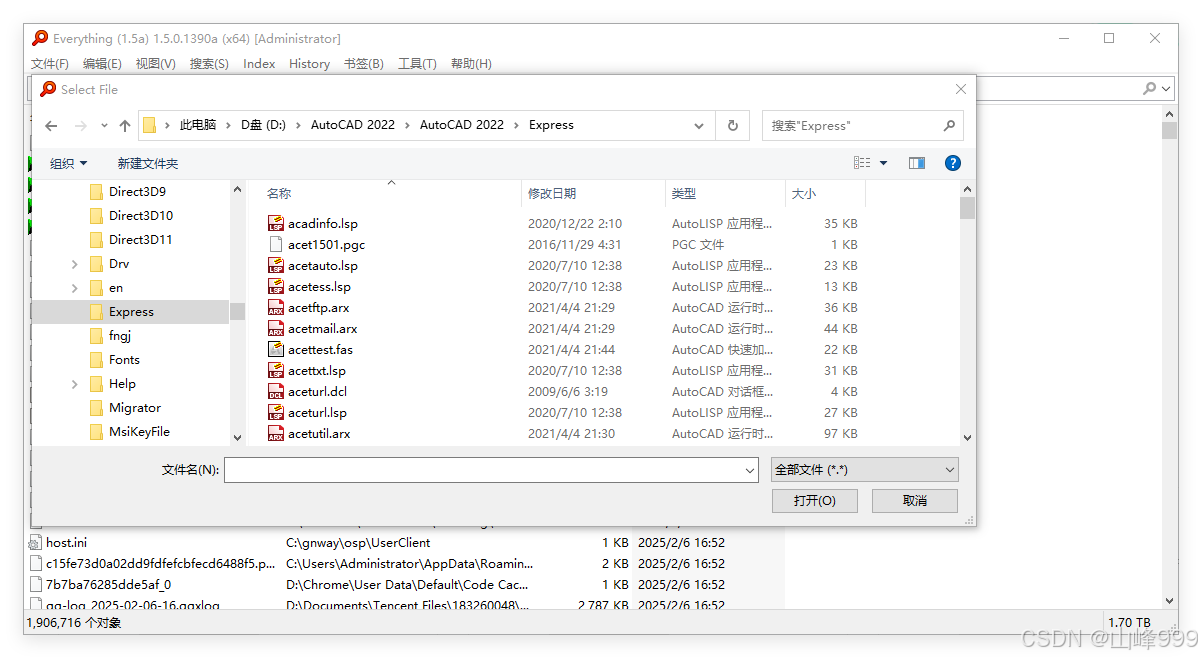Select acettxt.lsp file name
Screen dimensions: 1202x658
click(316, 371)
